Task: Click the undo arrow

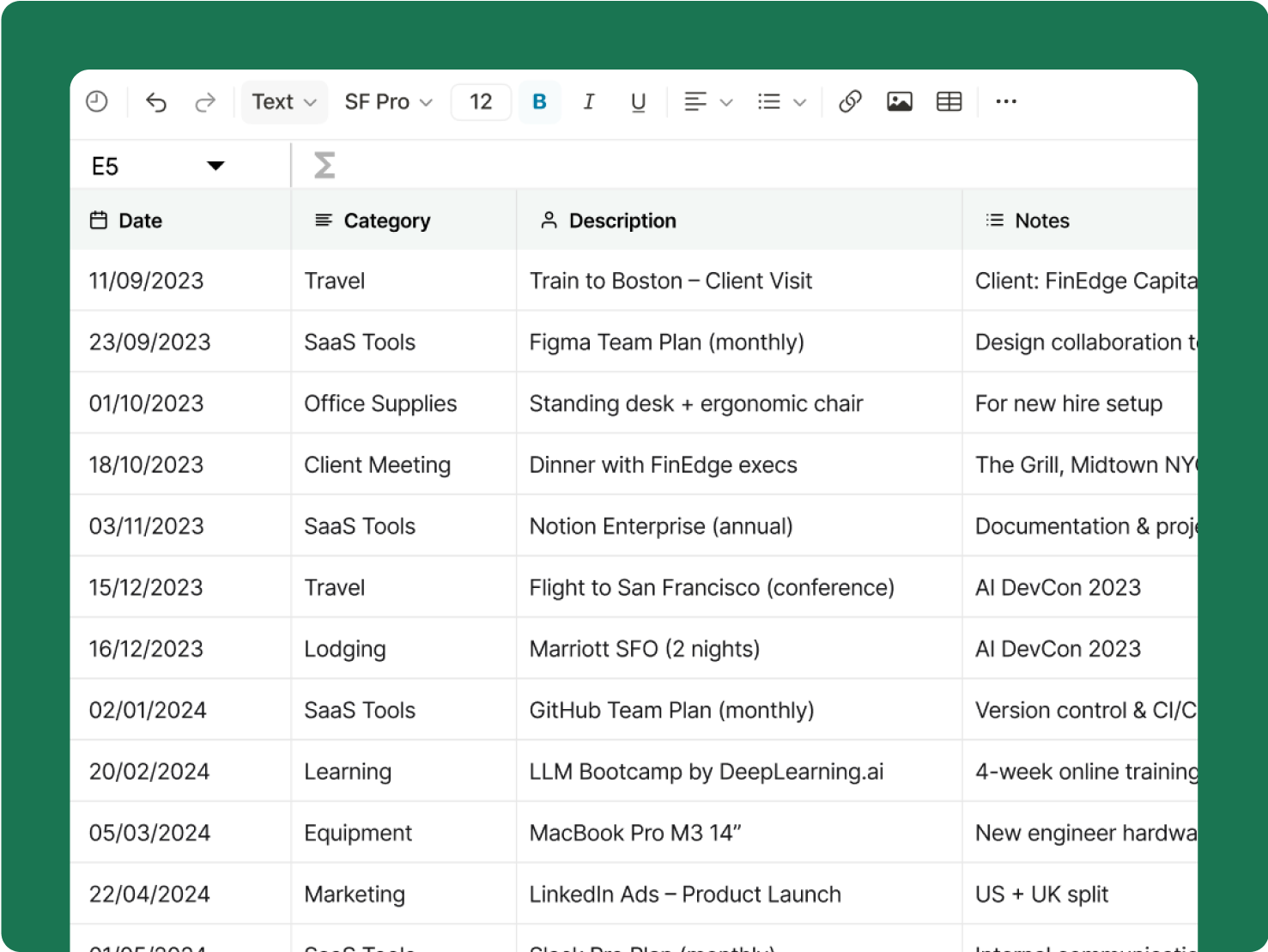Action: click(x=155, y=102)
